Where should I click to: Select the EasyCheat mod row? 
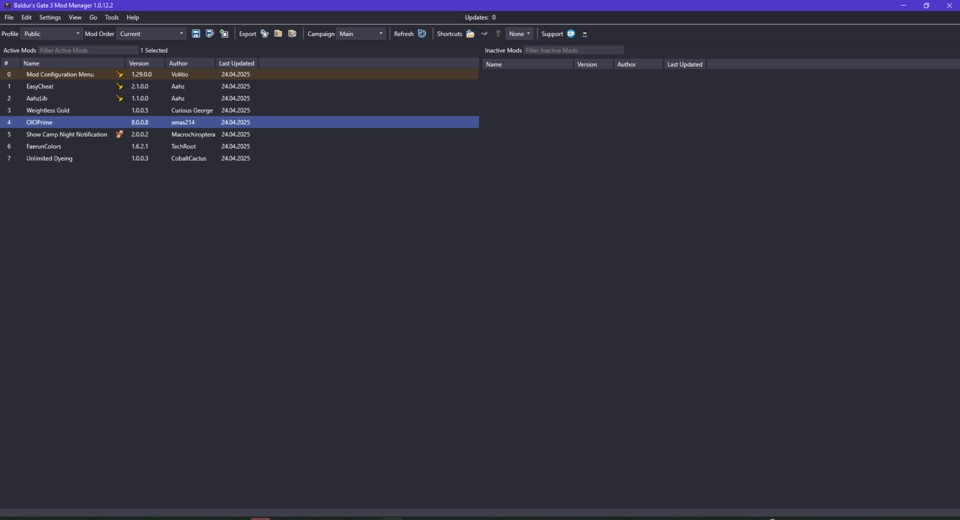tap(239, 86)
